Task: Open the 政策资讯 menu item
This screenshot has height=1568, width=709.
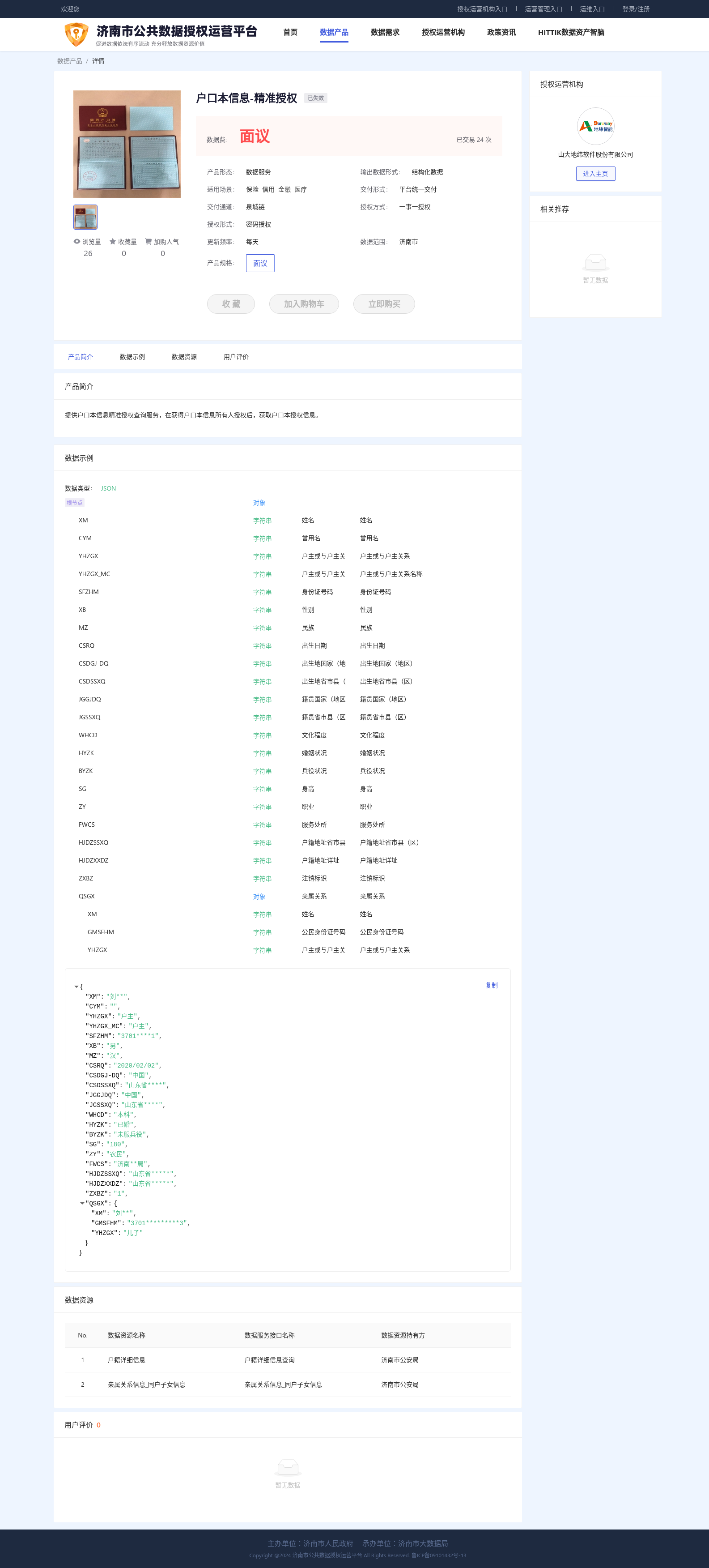Action: 501,32
